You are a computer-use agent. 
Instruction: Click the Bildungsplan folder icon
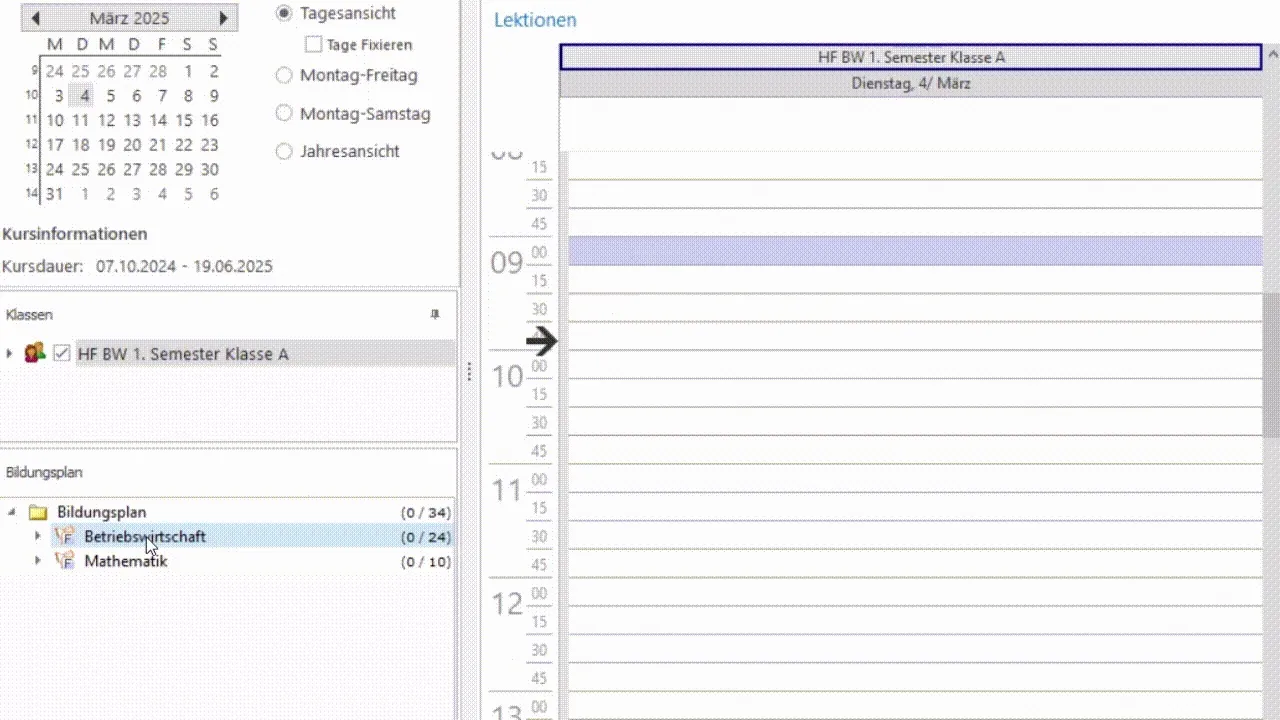pyautogui.click(x=38, y=512)
